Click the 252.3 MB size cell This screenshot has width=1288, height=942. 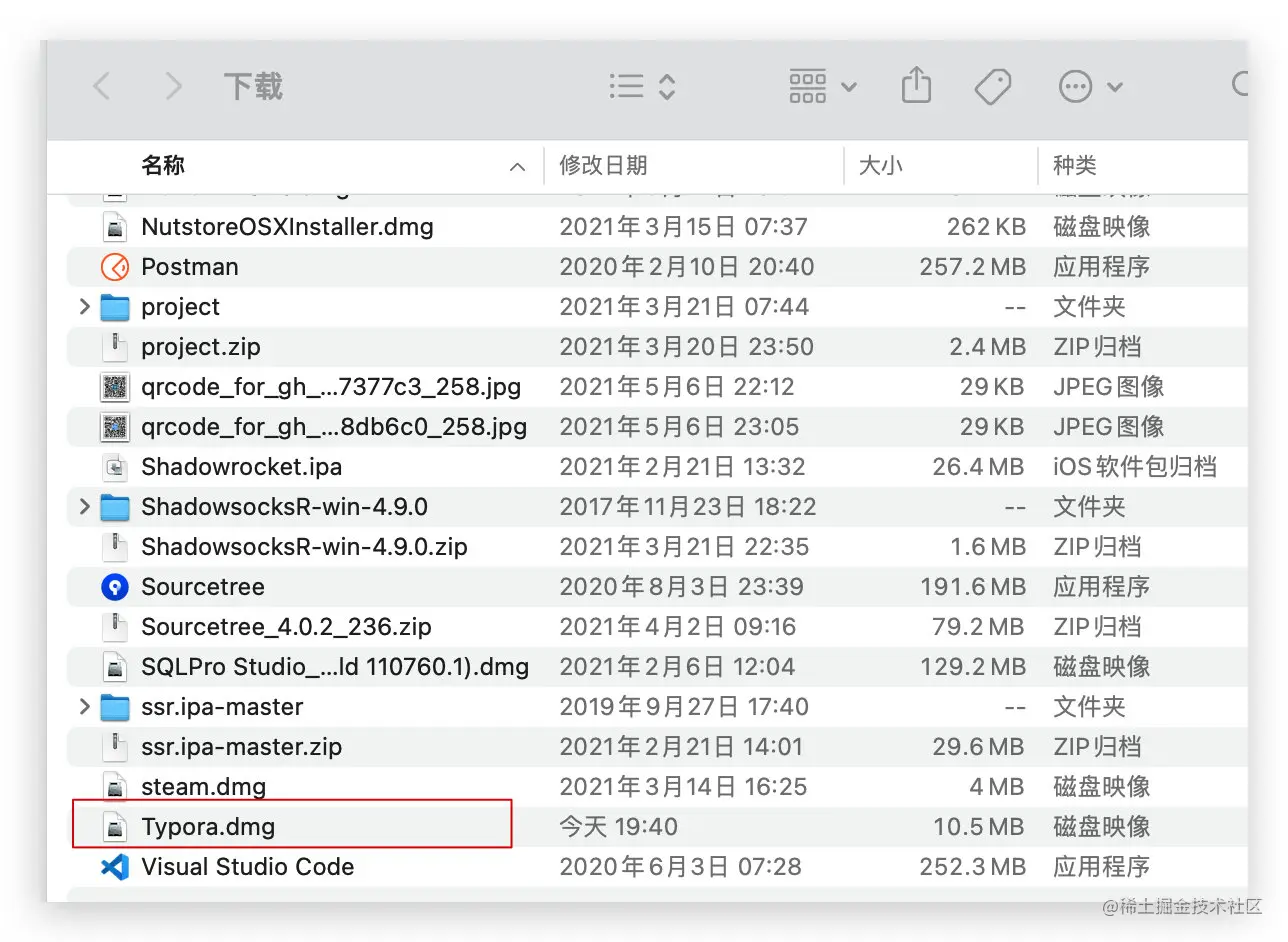coord(973,867)
